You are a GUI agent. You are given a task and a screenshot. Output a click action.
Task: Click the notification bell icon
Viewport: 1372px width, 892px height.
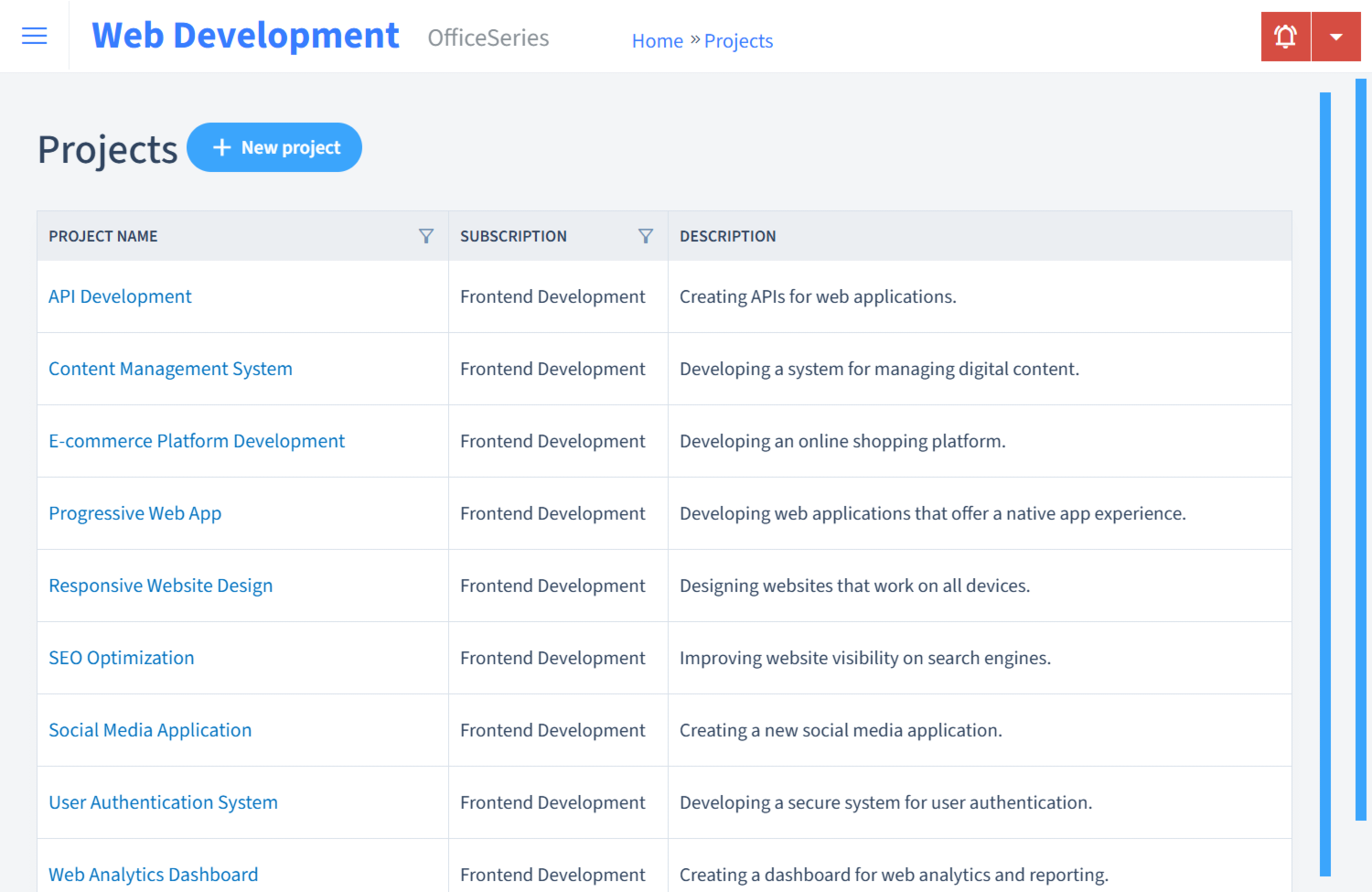click(x=1285, y=36)
